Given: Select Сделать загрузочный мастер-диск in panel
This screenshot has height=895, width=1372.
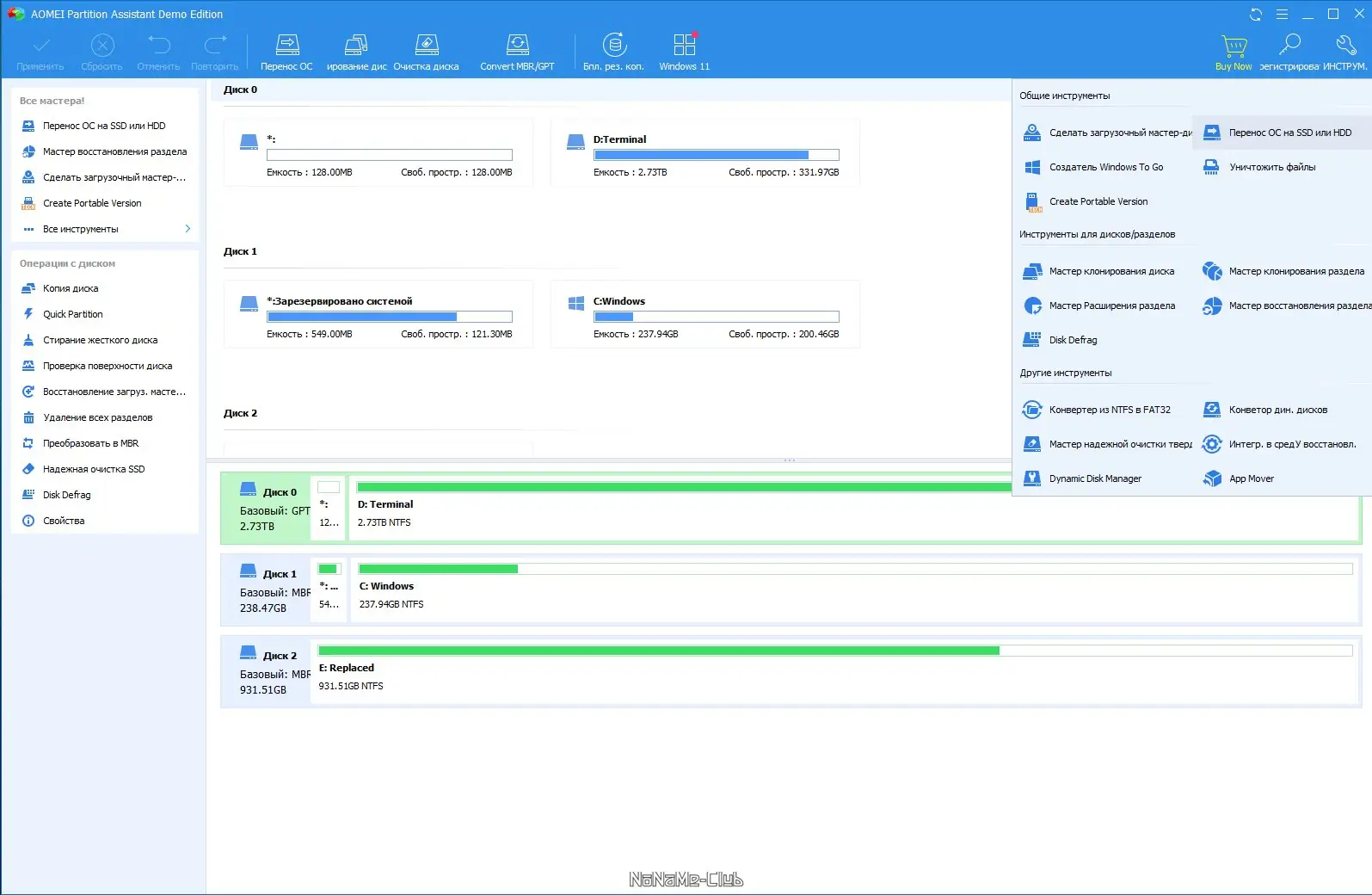Looking at the screenshot, I should coord(1107,133).
